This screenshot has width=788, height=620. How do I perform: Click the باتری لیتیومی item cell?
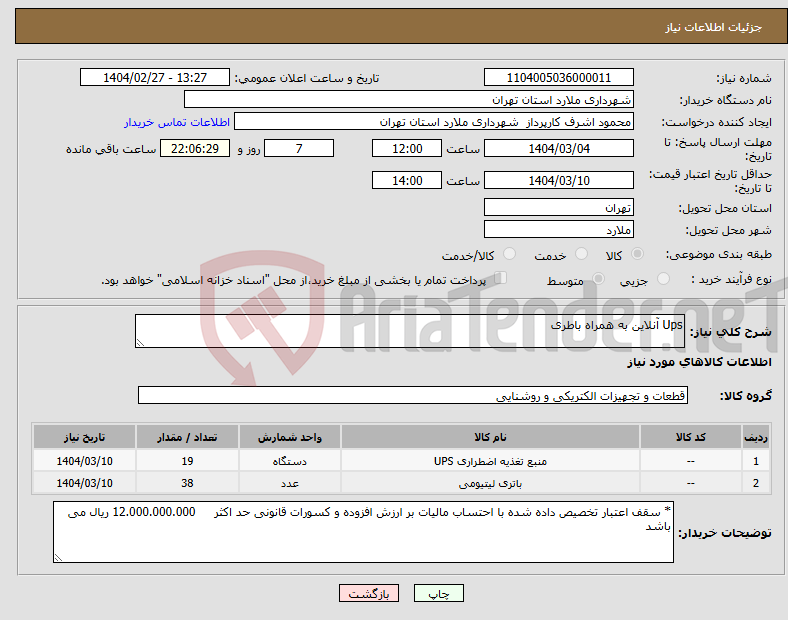pos(490,483)
